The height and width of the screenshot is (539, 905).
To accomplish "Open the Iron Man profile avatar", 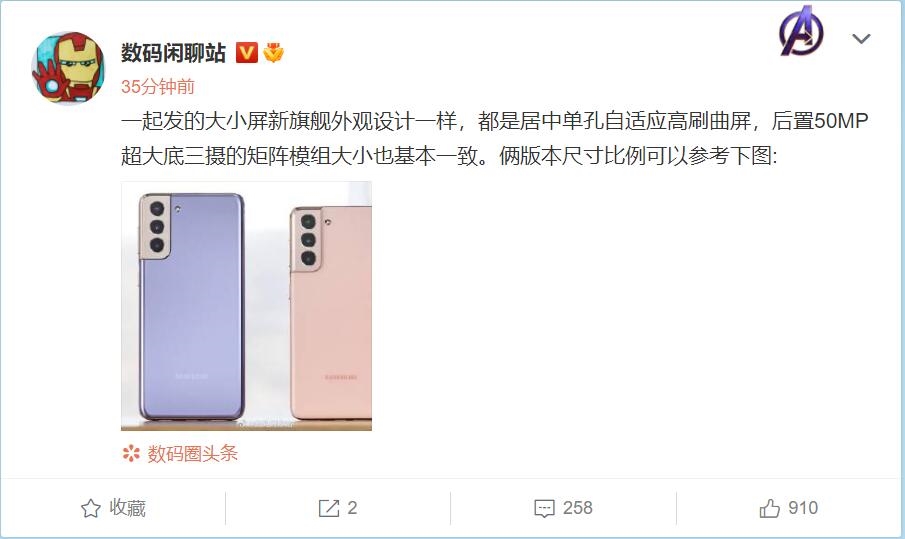I will 68,68.
